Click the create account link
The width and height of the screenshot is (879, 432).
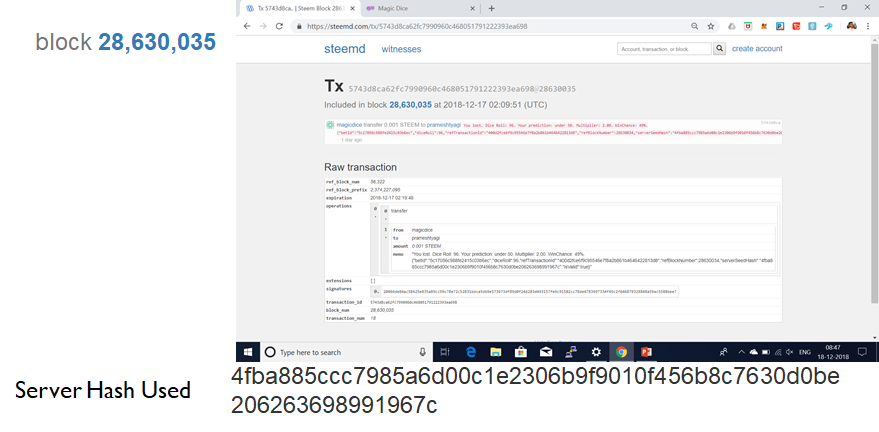(x=757, y=49)
